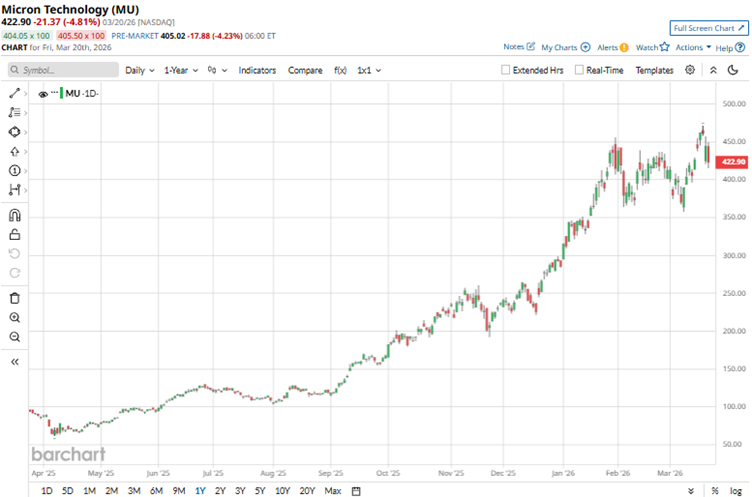This screenshot has height=497, width=752.
Task: Select the arrow marker tool
Action: click(14, 152)
